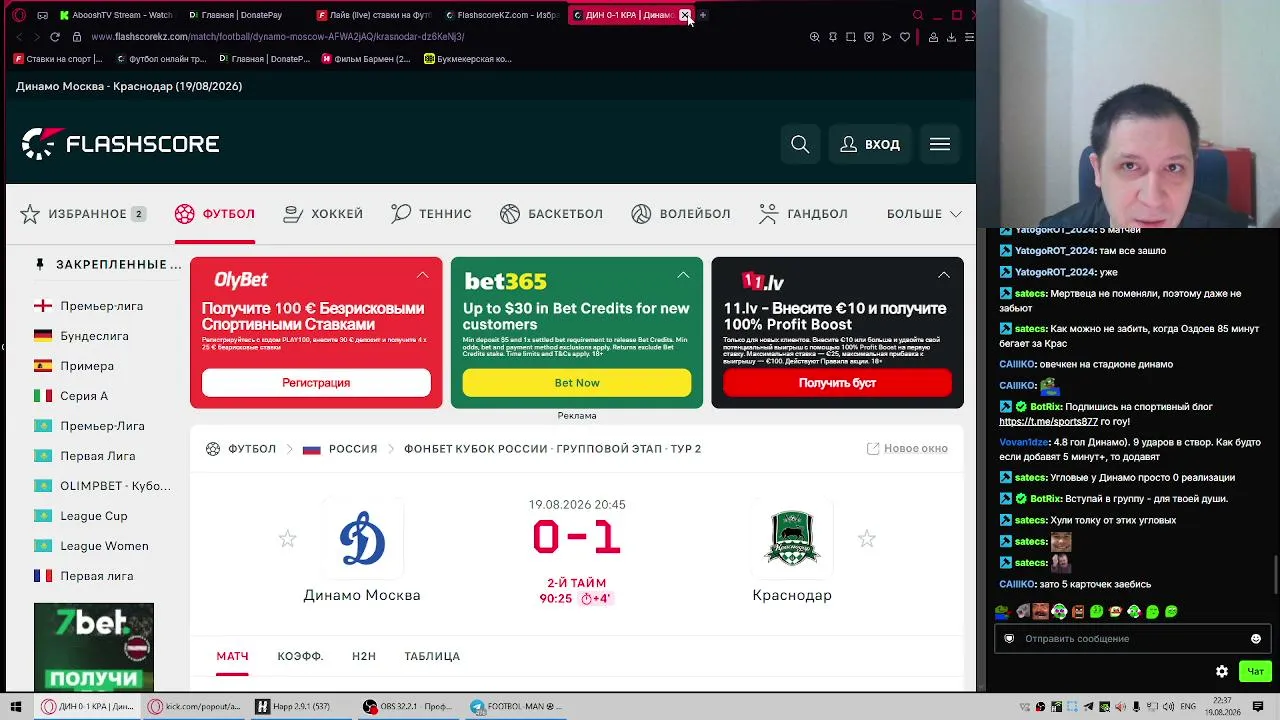Viewport: 1280px width, 720px height.
Task: Switch to FlashscoreKZ.com browser tab
Action: pyautogui.click(x=502, y=15)
